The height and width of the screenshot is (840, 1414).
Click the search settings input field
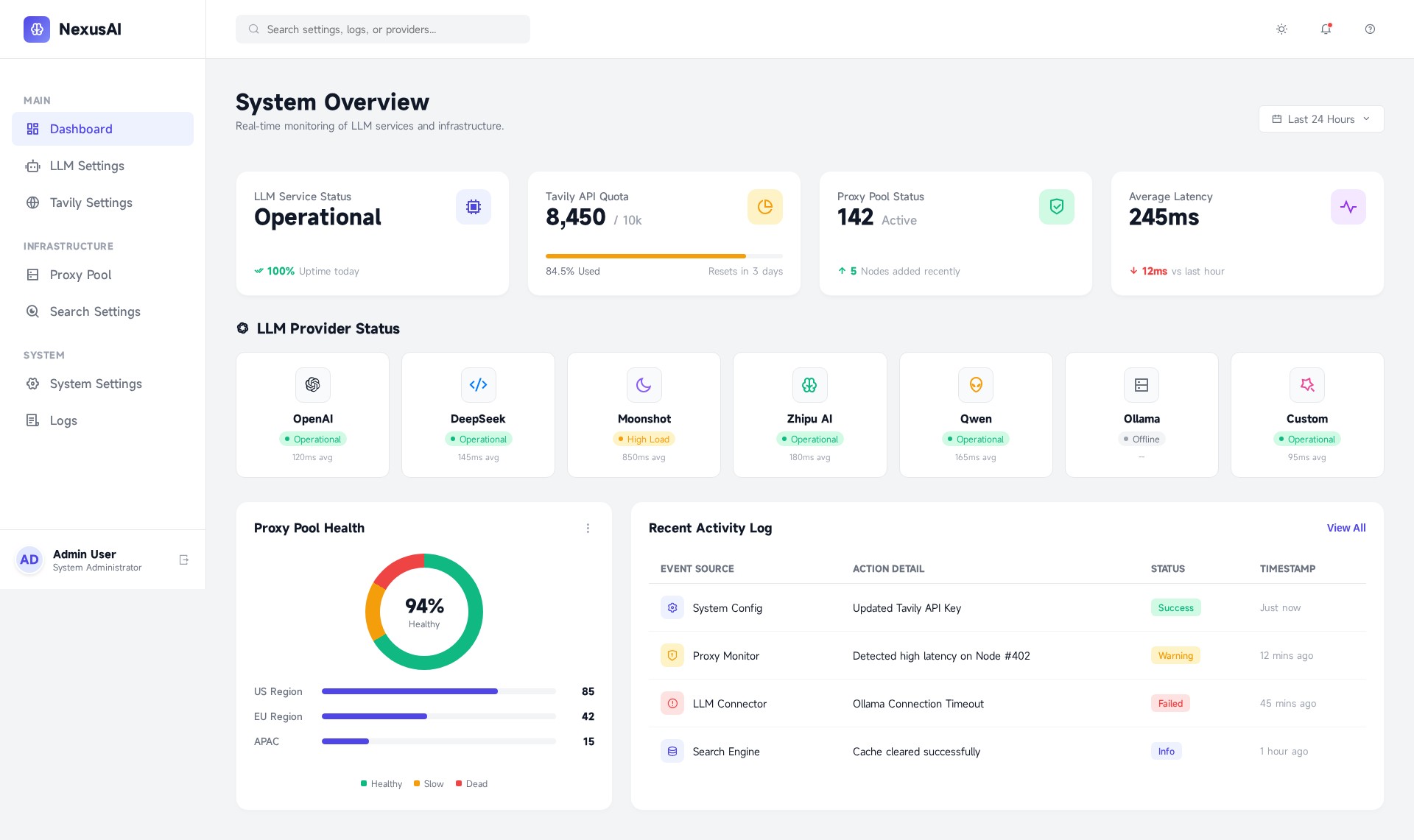[x=383, y=29]
